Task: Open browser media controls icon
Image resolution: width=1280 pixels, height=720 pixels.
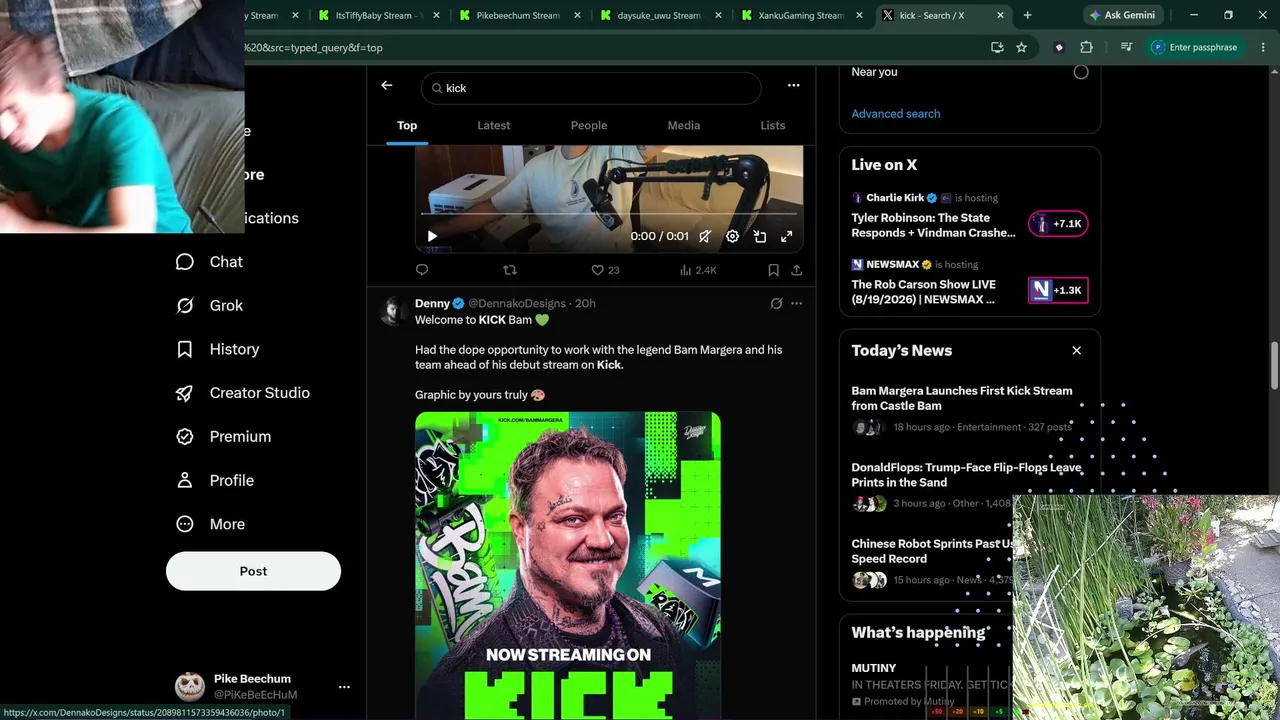Action: 1126,47
